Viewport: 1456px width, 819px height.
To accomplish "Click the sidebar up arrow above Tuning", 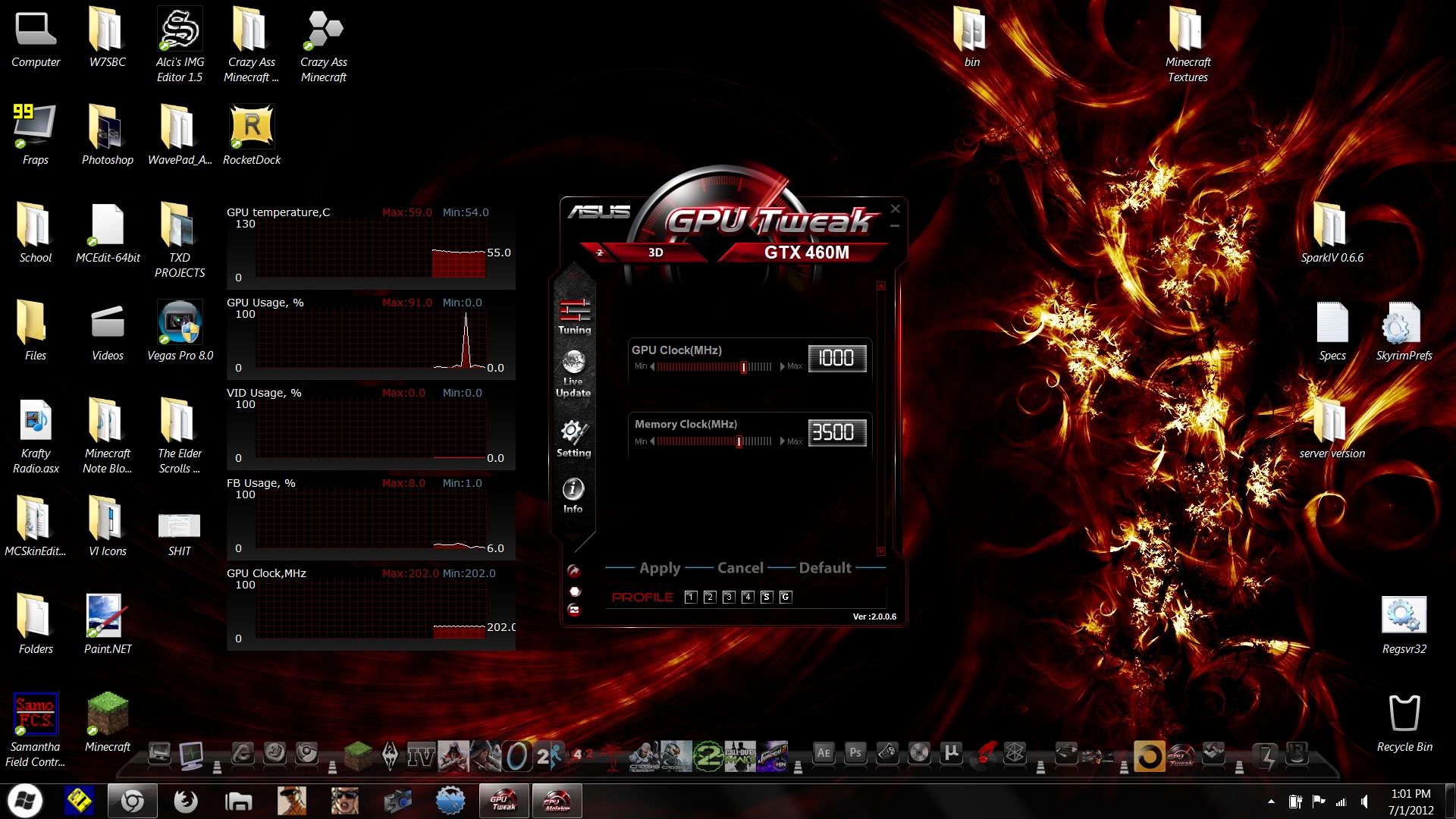I will tap(575, 275).
